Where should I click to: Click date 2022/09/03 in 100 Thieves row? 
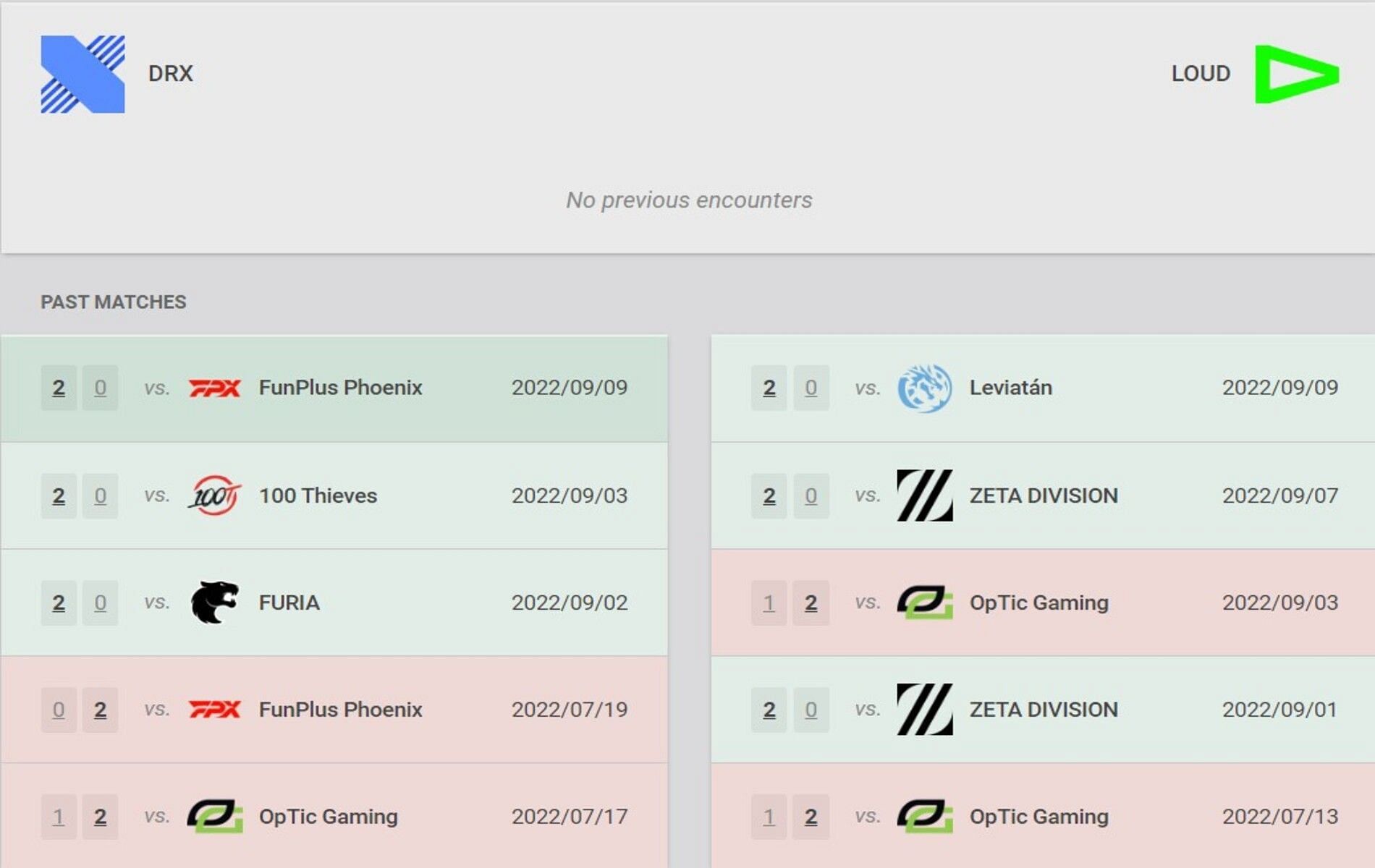pos(570,495)
